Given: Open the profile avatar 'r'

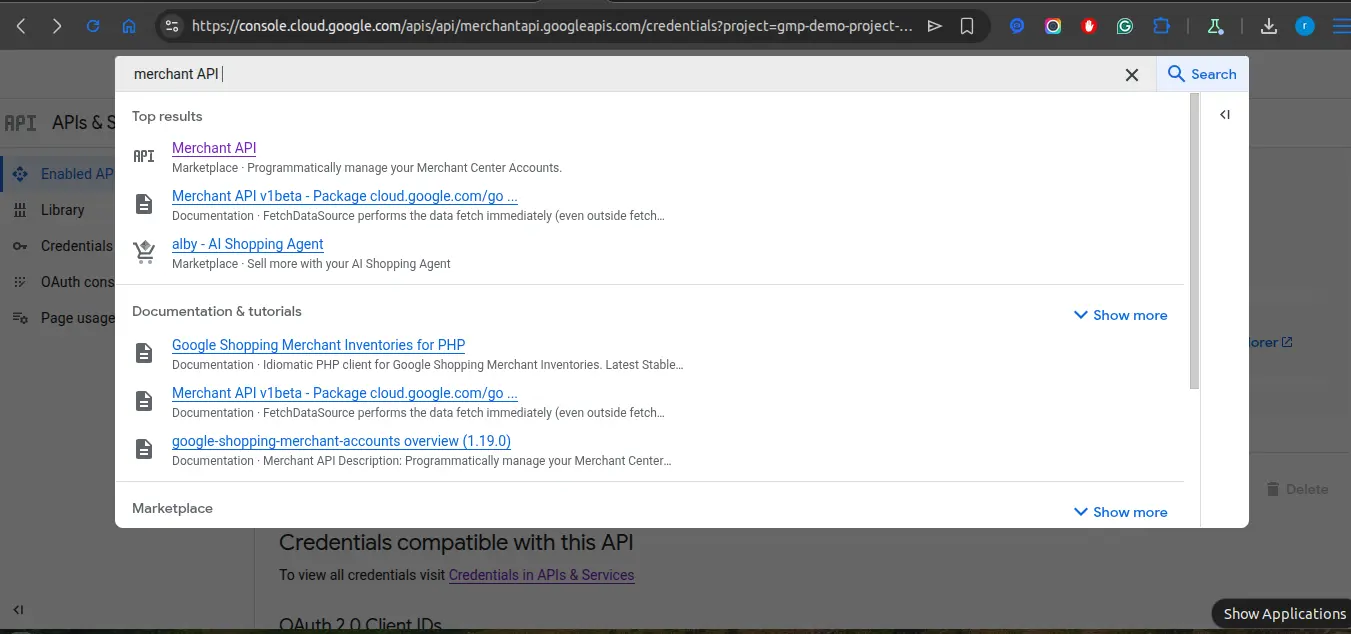Looking at the screenshot, I should [1305, 26].
